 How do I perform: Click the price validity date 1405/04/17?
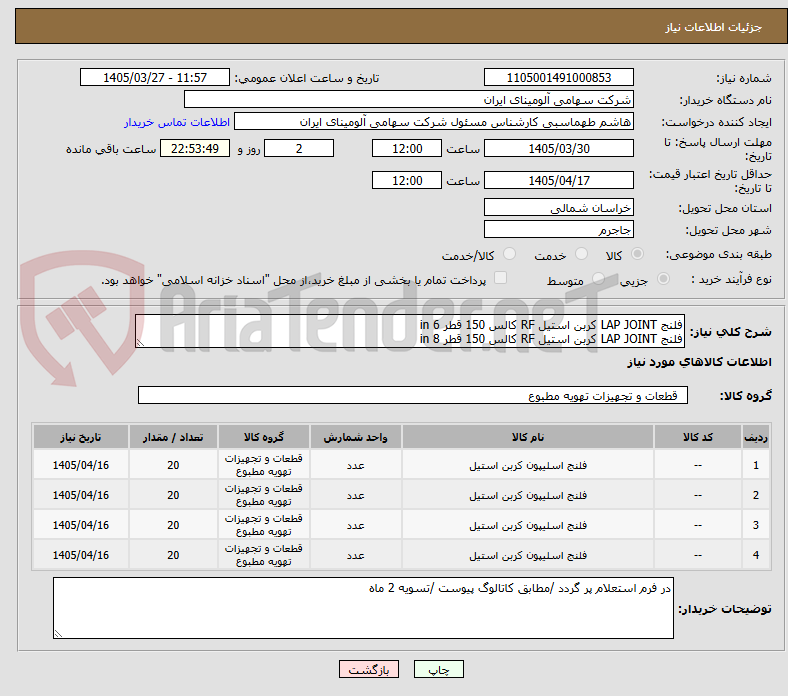tap(558, 180)
